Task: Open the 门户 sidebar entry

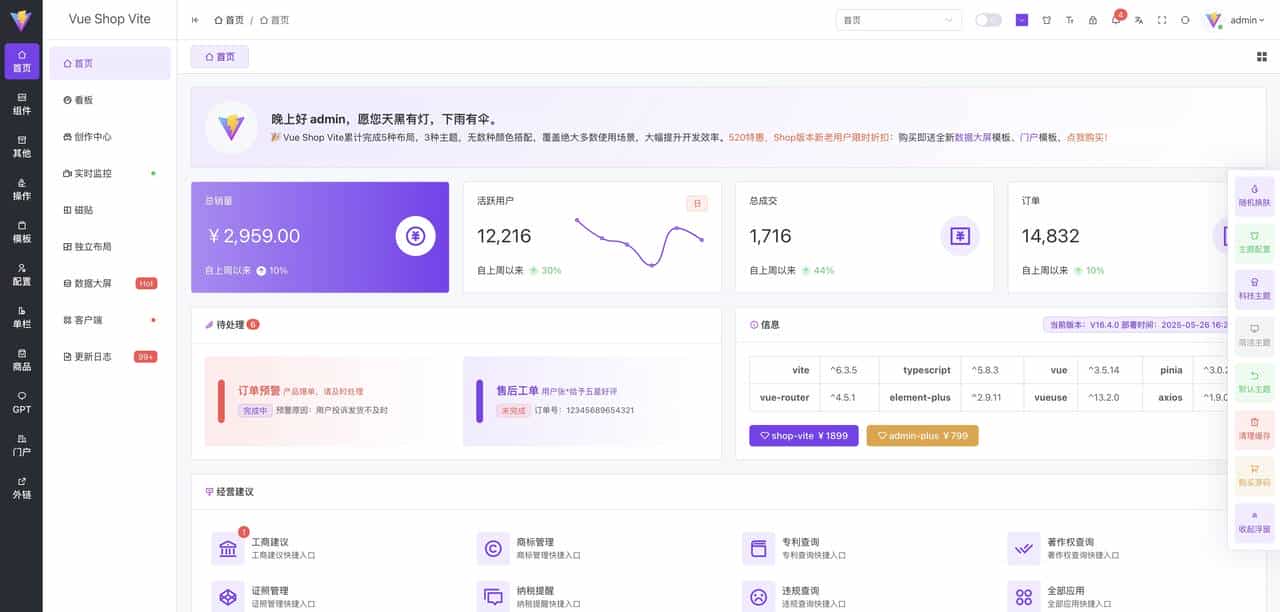Action: (22, 441)
